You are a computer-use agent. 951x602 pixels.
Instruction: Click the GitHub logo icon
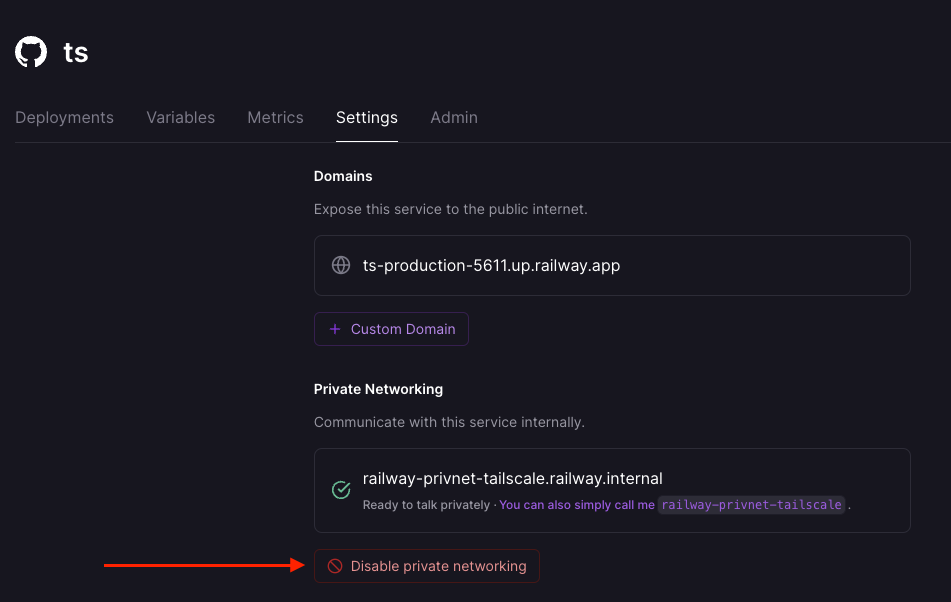(x=30, y=52)
